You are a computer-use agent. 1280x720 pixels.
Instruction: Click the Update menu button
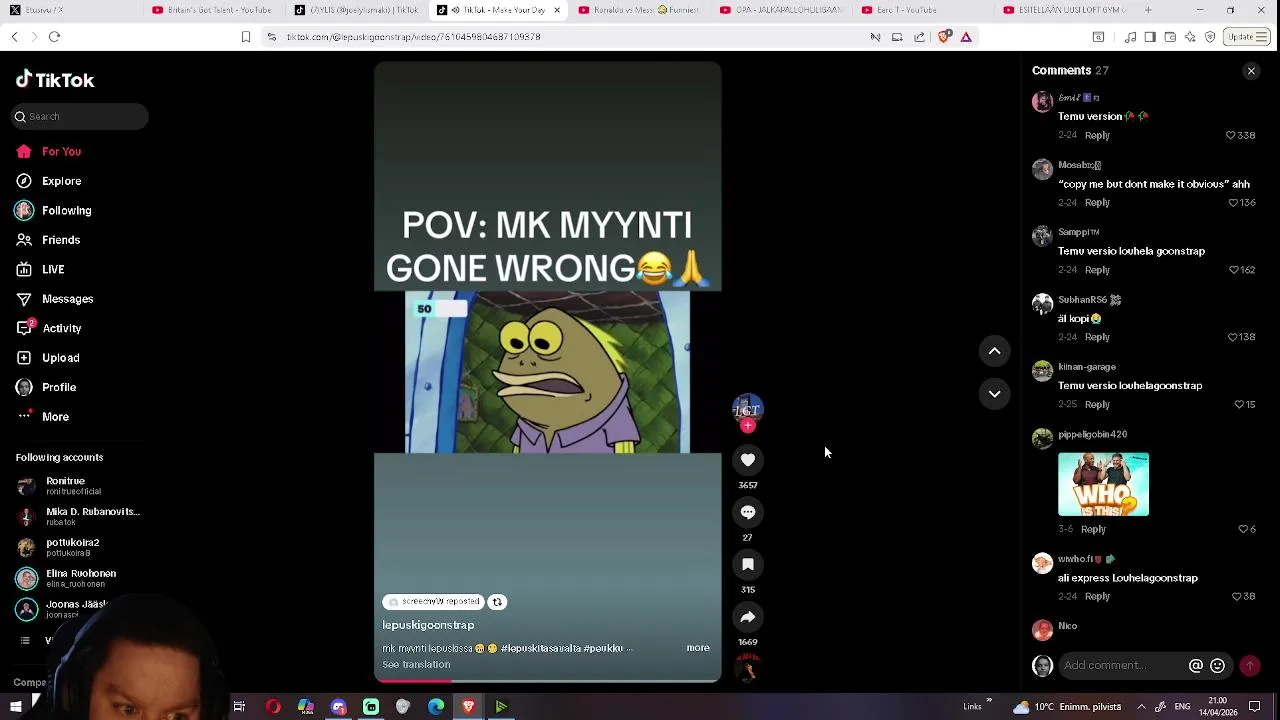click(1249, 37)
